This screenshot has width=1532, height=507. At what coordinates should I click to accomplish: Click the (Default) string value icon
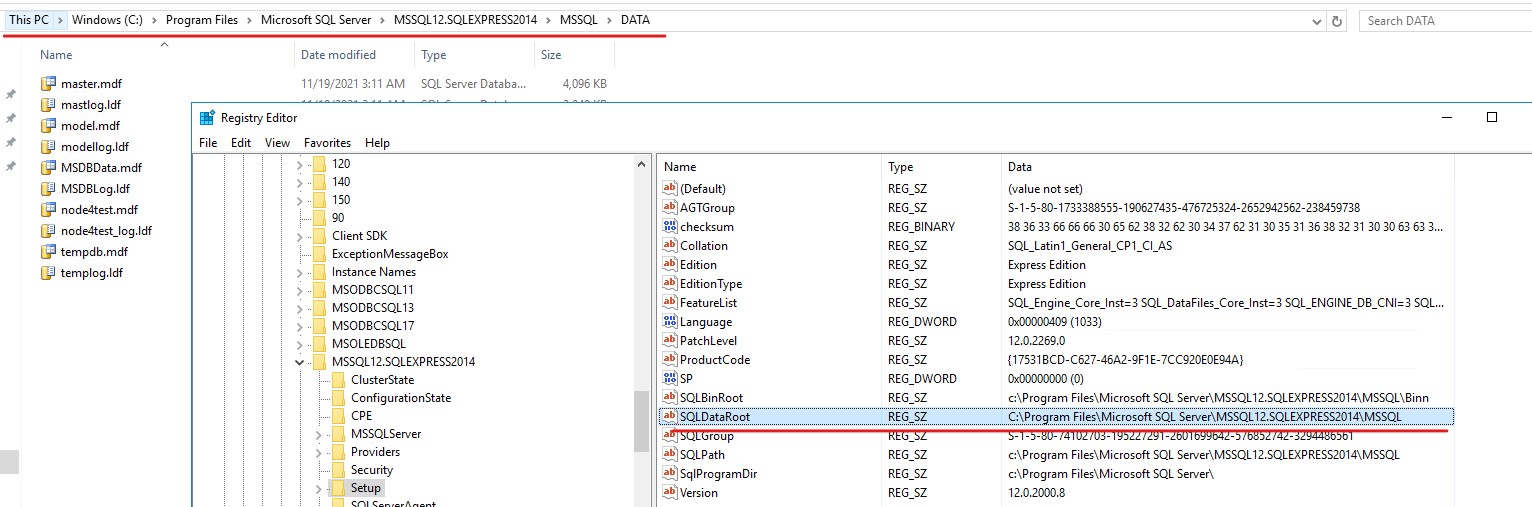(670, 189)
